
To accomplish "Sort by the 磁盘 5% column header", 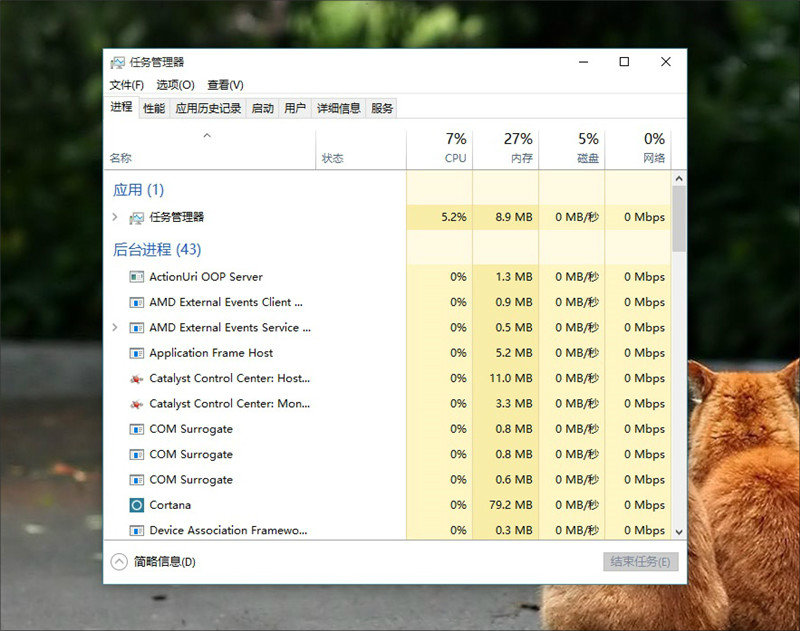I will click(571, 149).
